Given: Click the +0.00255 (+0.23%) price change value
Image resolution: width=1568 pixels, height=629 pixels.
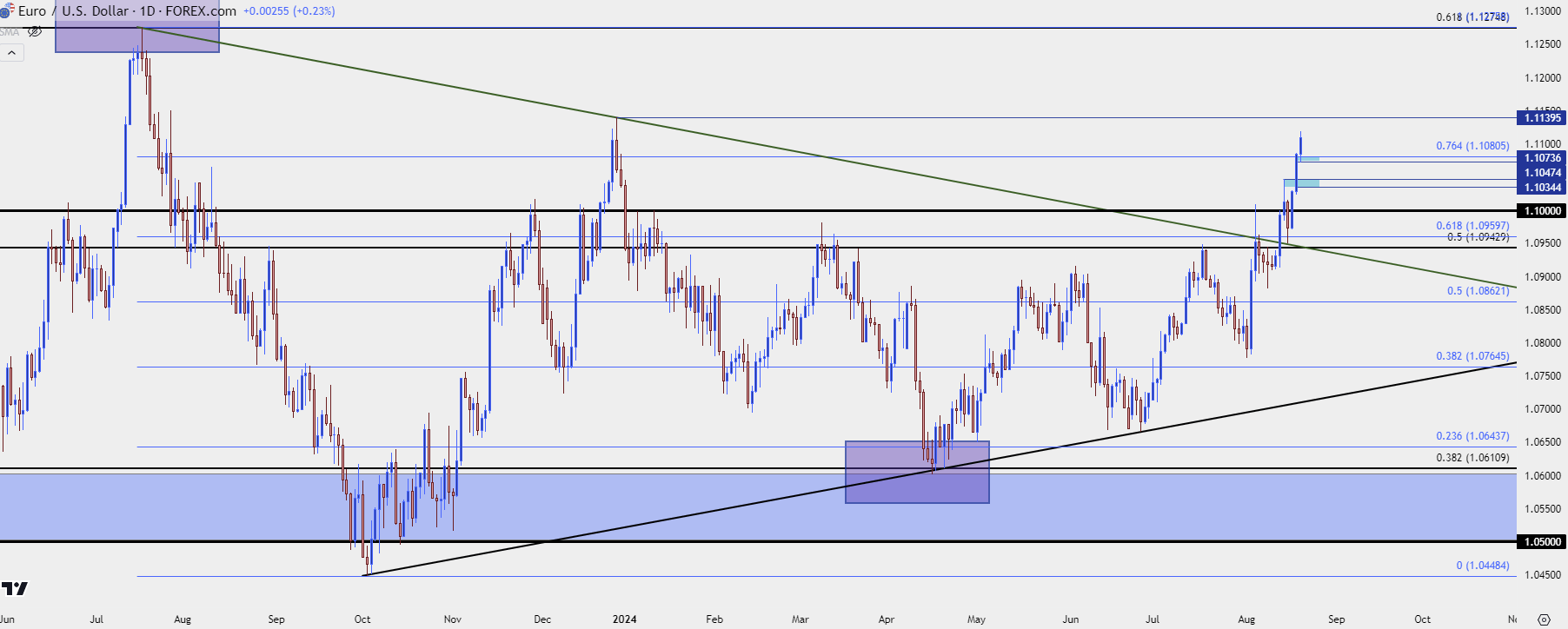Looking at the screenshot, I should point(289,11).
